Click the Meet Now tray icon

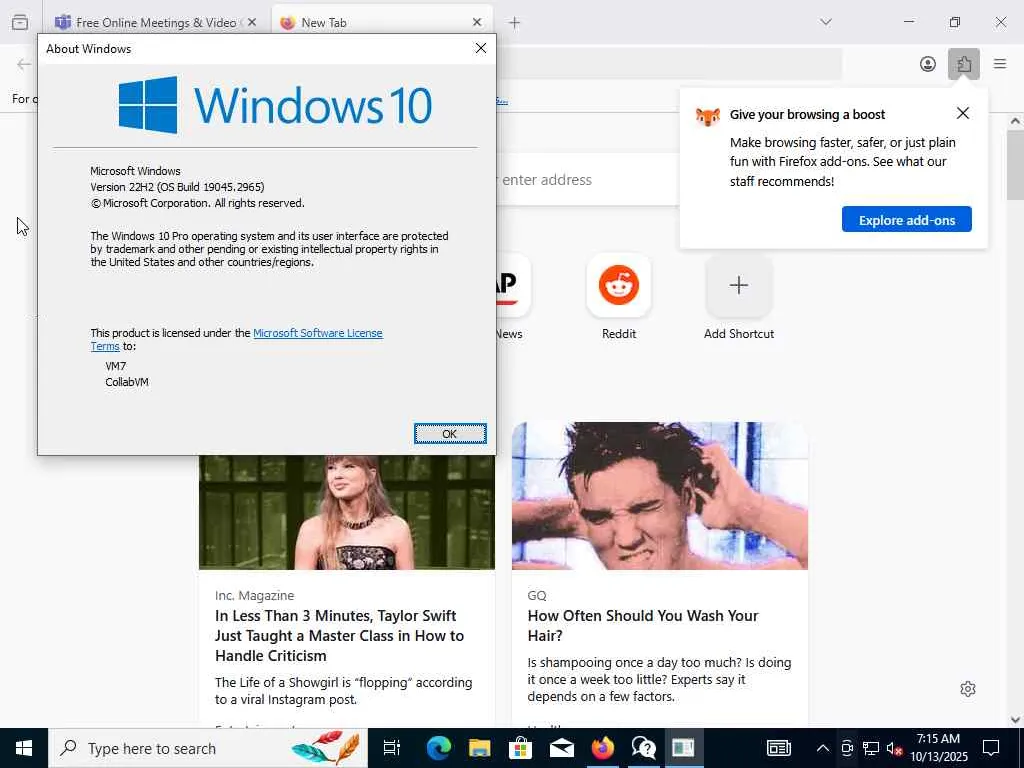847,748
